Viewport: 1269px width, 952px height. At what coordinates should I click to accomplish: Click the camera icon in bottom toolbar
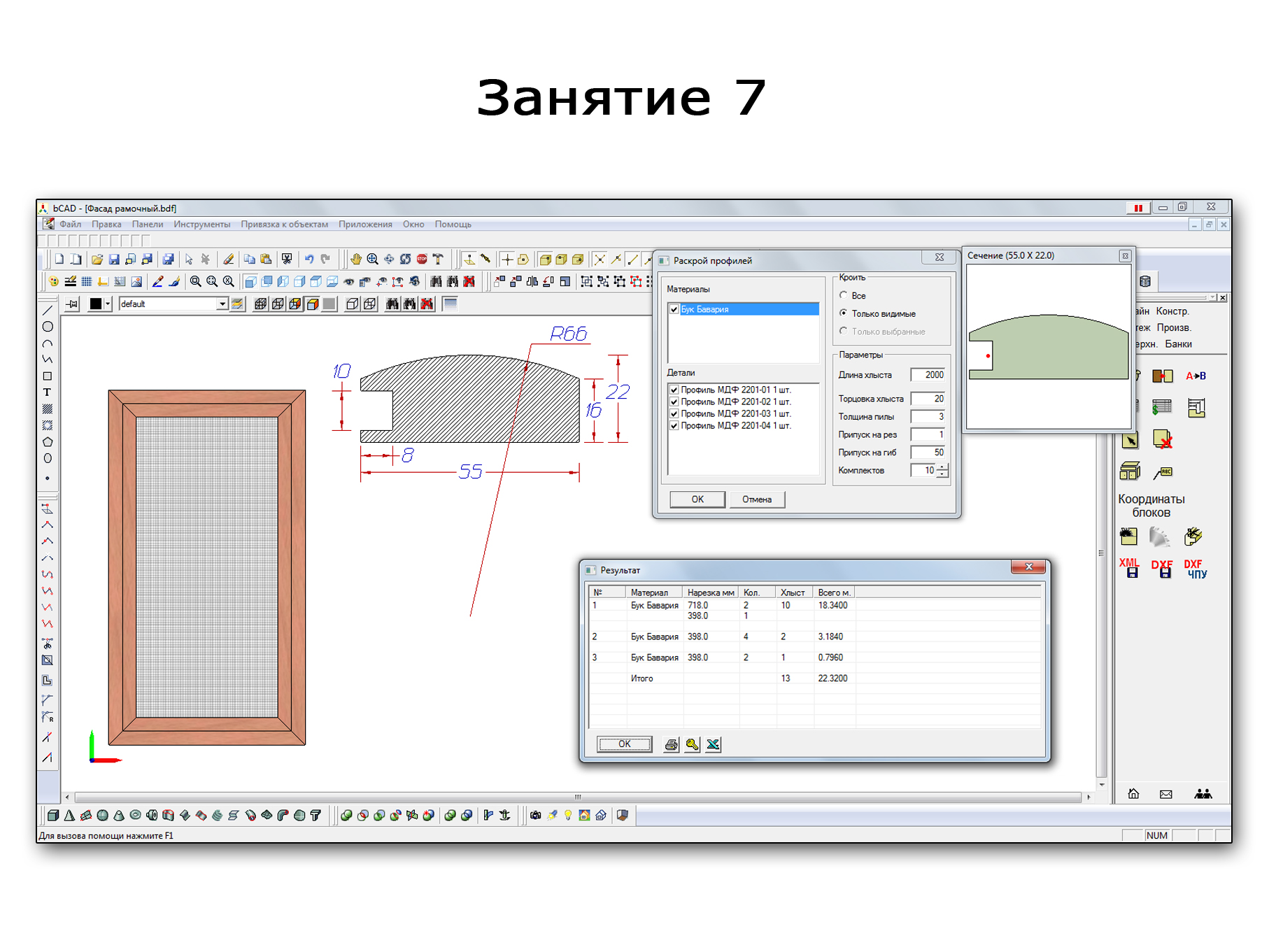click(x=535, y=816)
